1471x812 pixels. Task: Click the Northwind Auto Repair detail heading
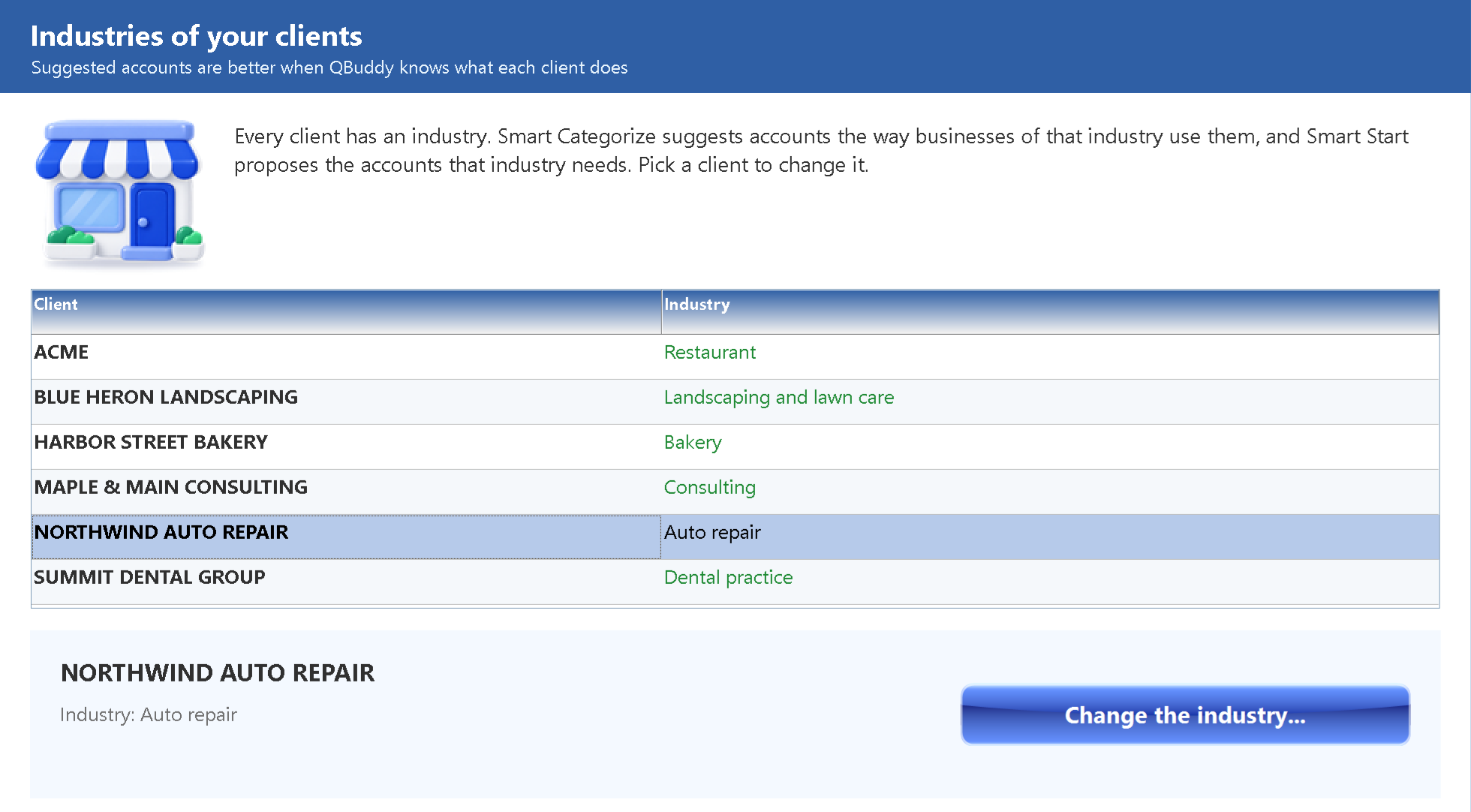(x=218, y=672)
